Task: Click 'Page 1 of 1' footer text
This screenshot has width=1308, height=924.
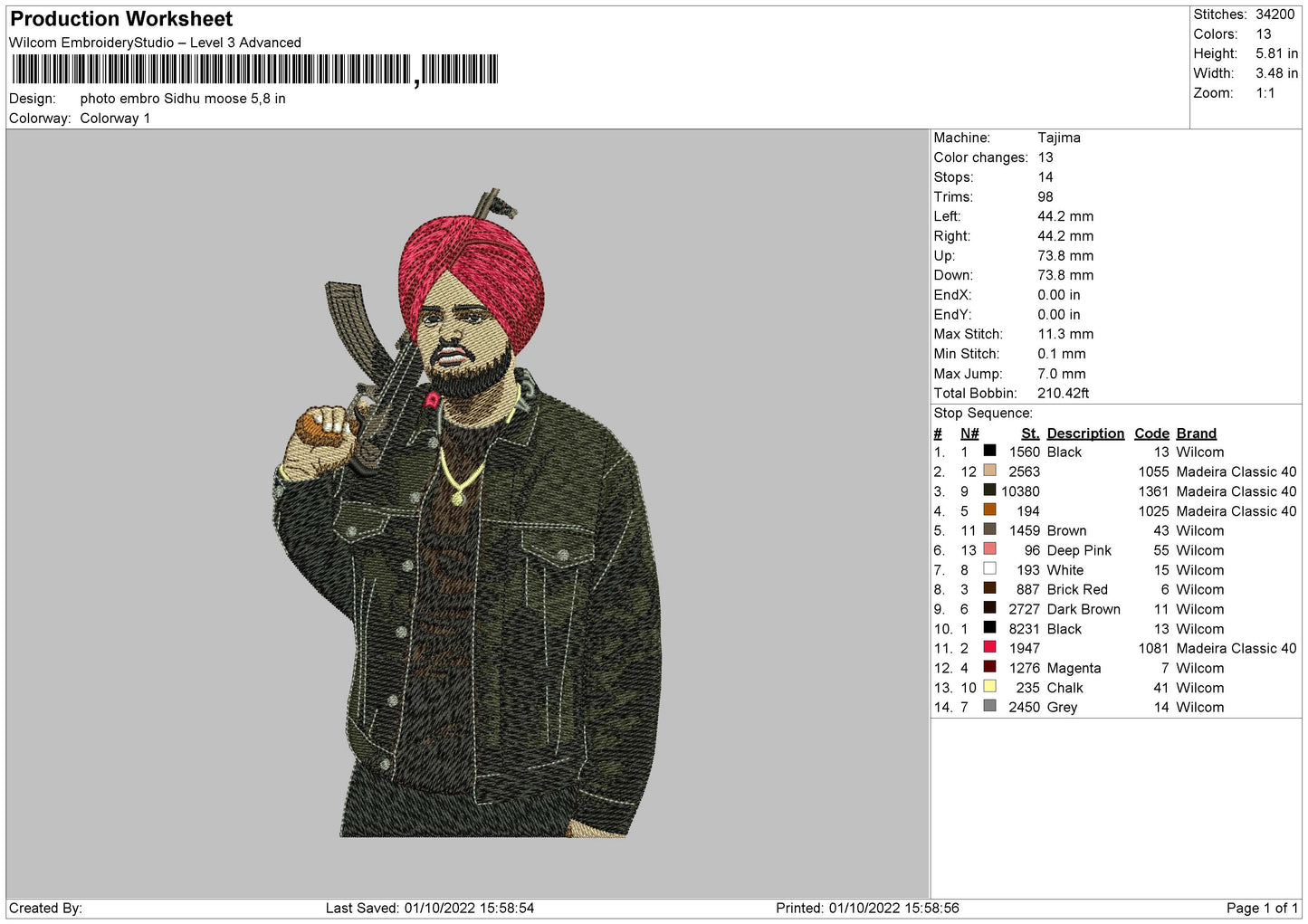Action: click(1262, 908)
